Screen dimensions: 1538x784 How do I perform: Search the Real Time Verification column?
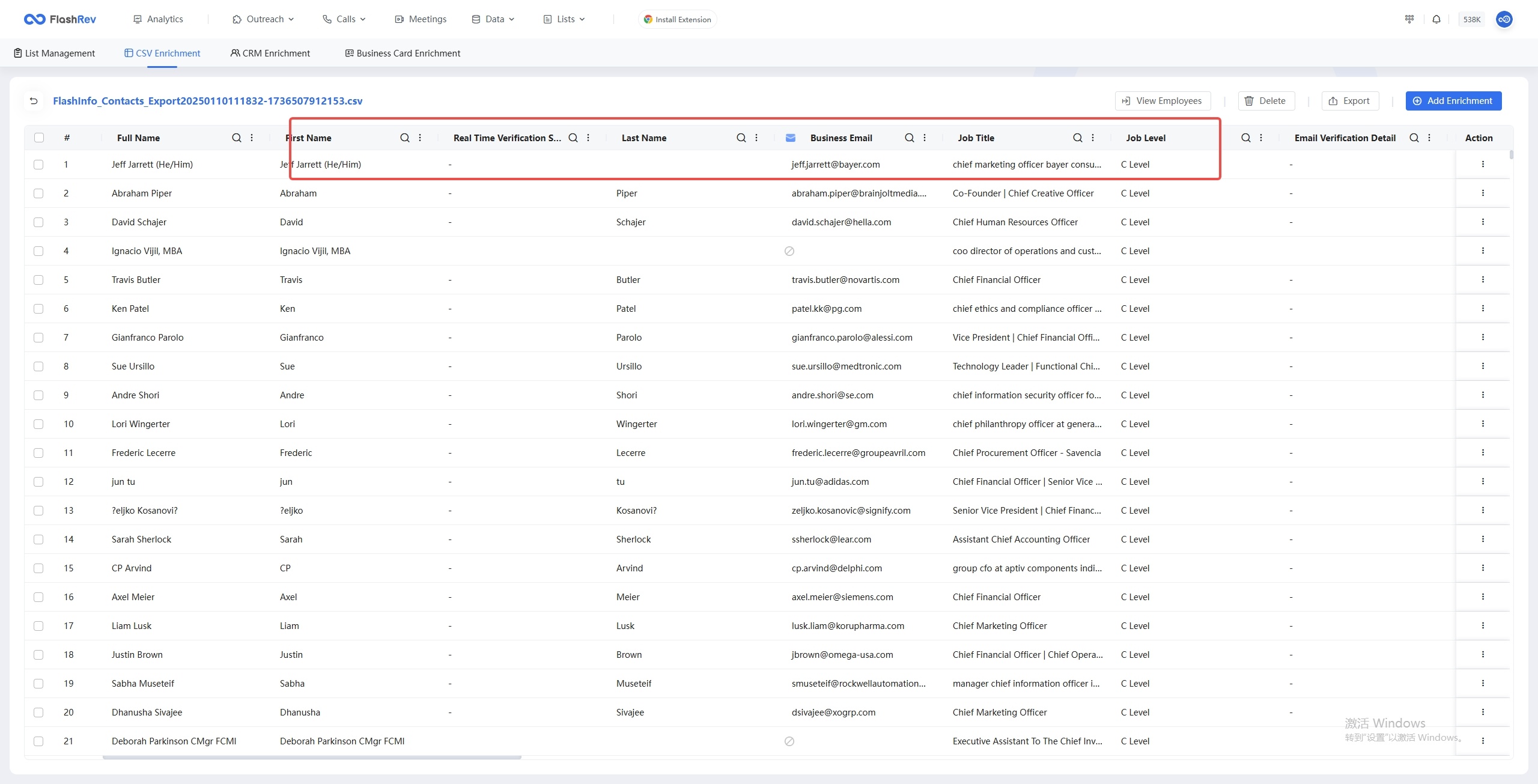[573, 138]
